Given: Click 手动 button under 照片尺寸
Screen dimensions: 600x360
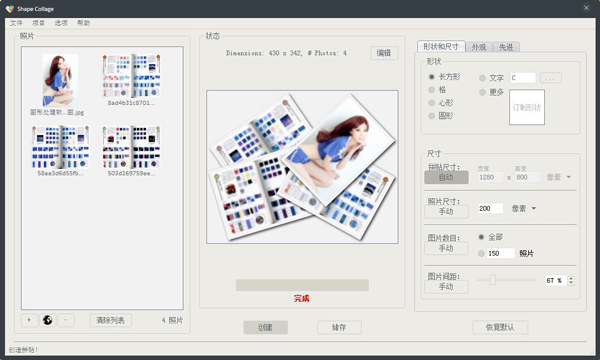Looking at the screenshot, I should click(446, 212).
